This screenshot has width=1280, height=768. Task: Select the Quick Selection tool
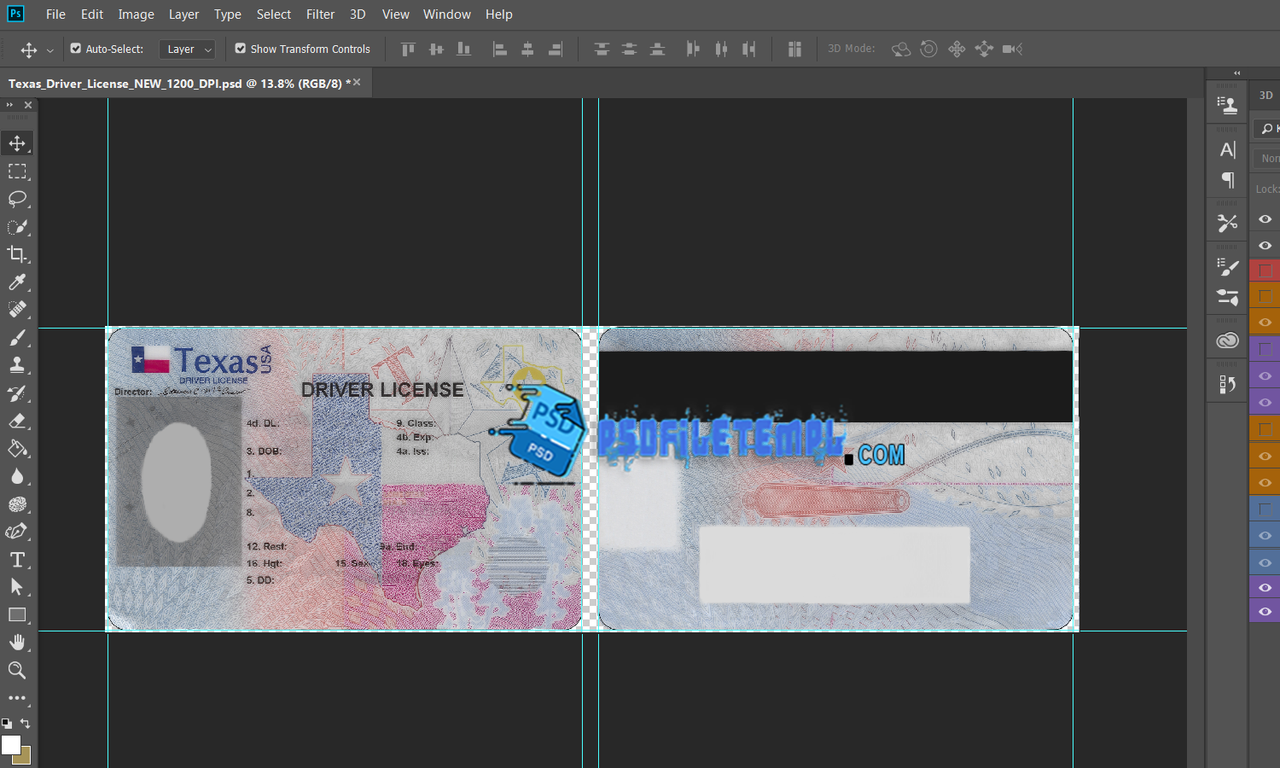pyautogui.click(x=17, y=227)
